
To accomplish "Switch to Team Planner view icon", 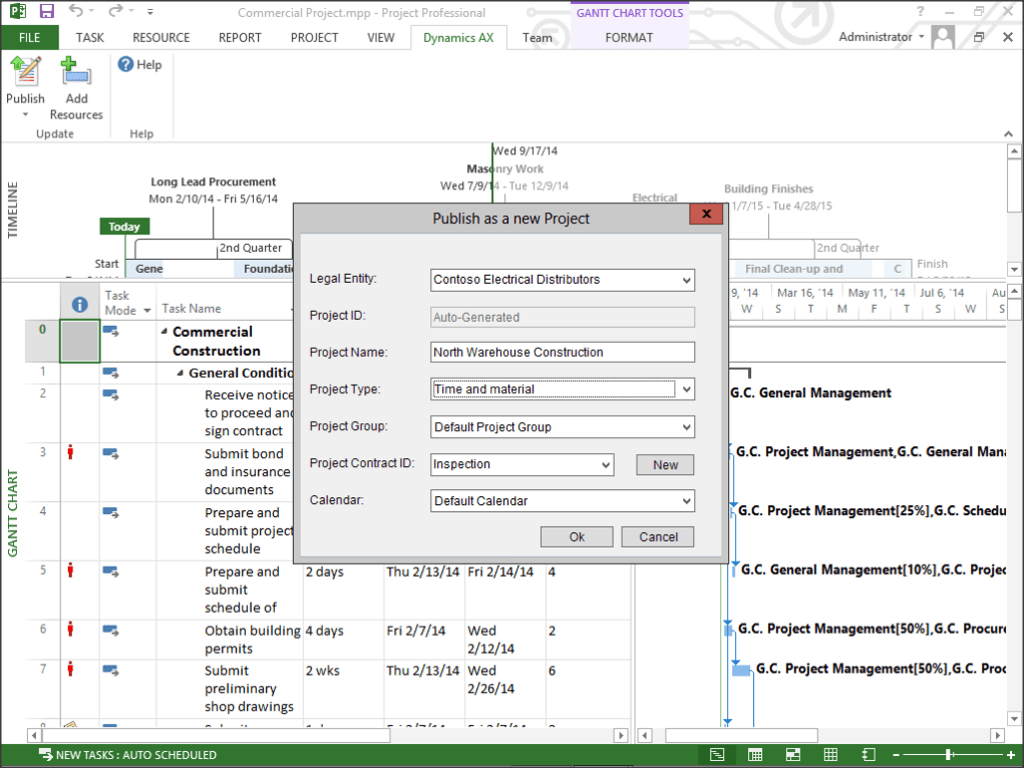I will (793, 755).
